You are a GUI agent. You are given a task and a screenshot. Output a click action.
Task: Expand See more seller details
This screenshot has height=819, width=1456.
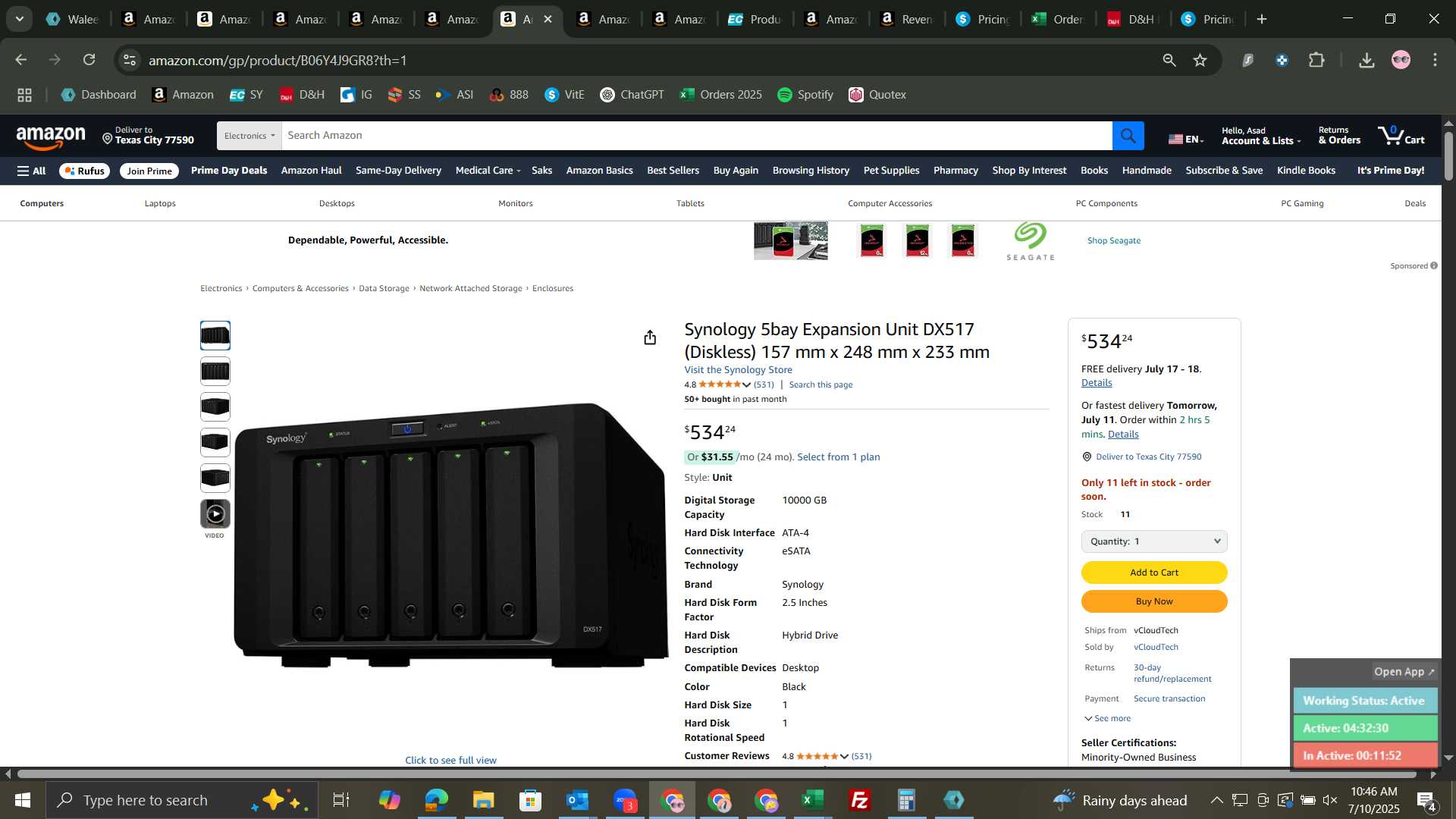pos(1108,718)
